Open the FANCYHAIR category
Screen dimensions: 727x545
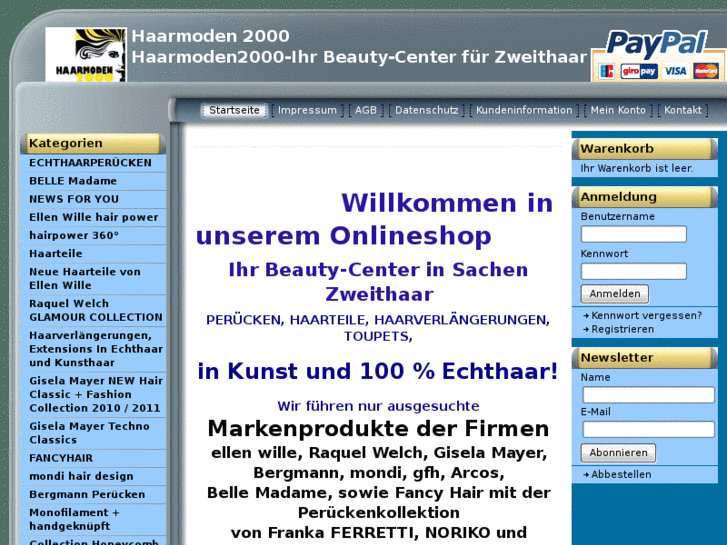point(93,458)
